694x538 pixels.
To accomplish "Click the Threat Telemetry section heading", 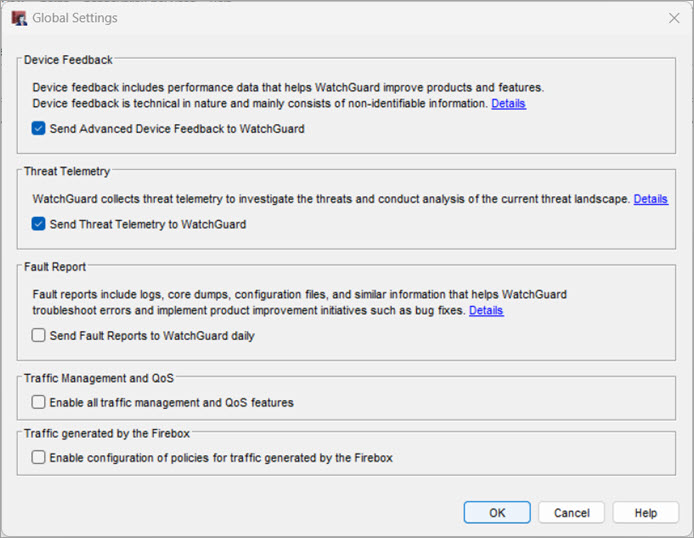I will click(67, 172).
